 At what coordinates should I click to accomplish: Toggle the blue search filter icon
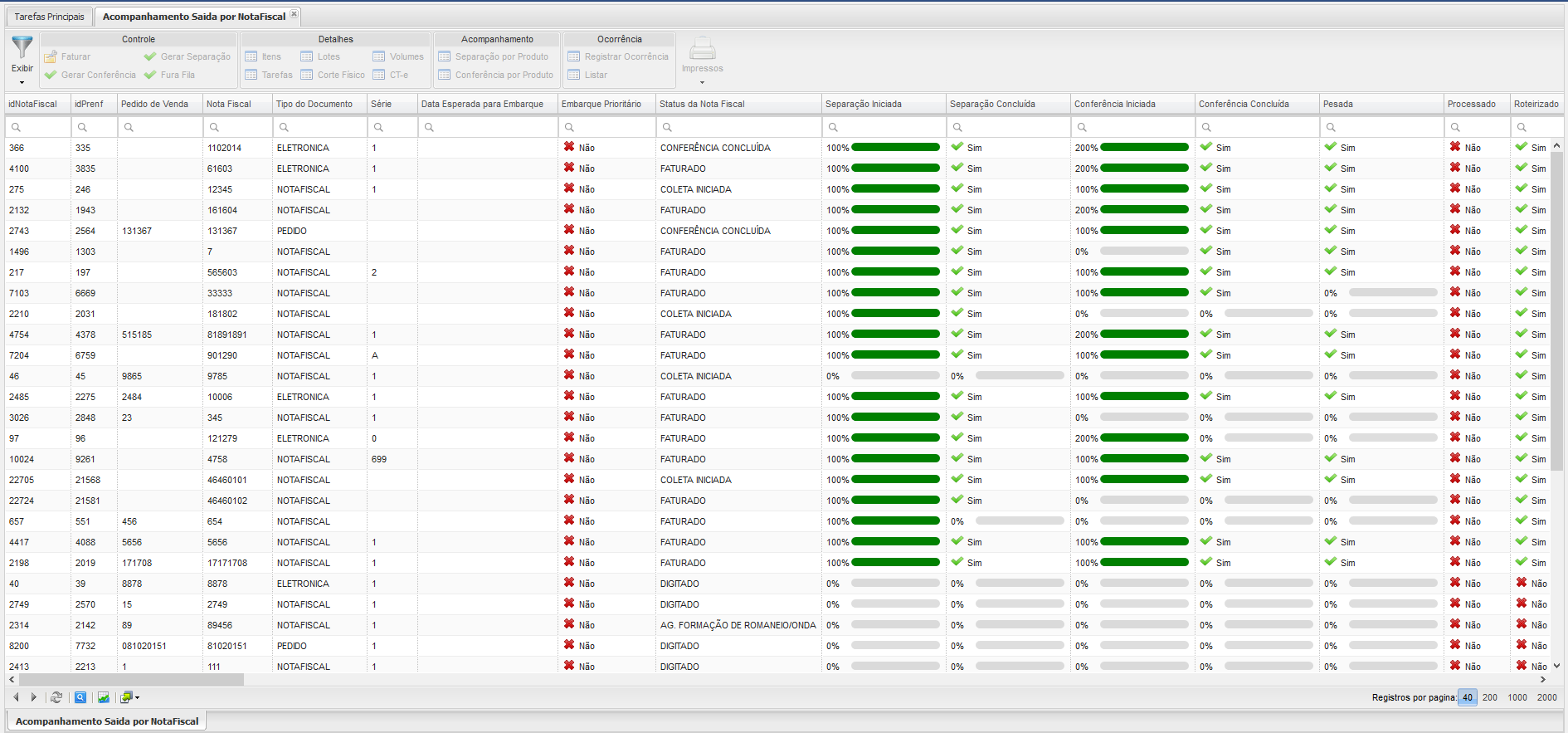(80, 697)
